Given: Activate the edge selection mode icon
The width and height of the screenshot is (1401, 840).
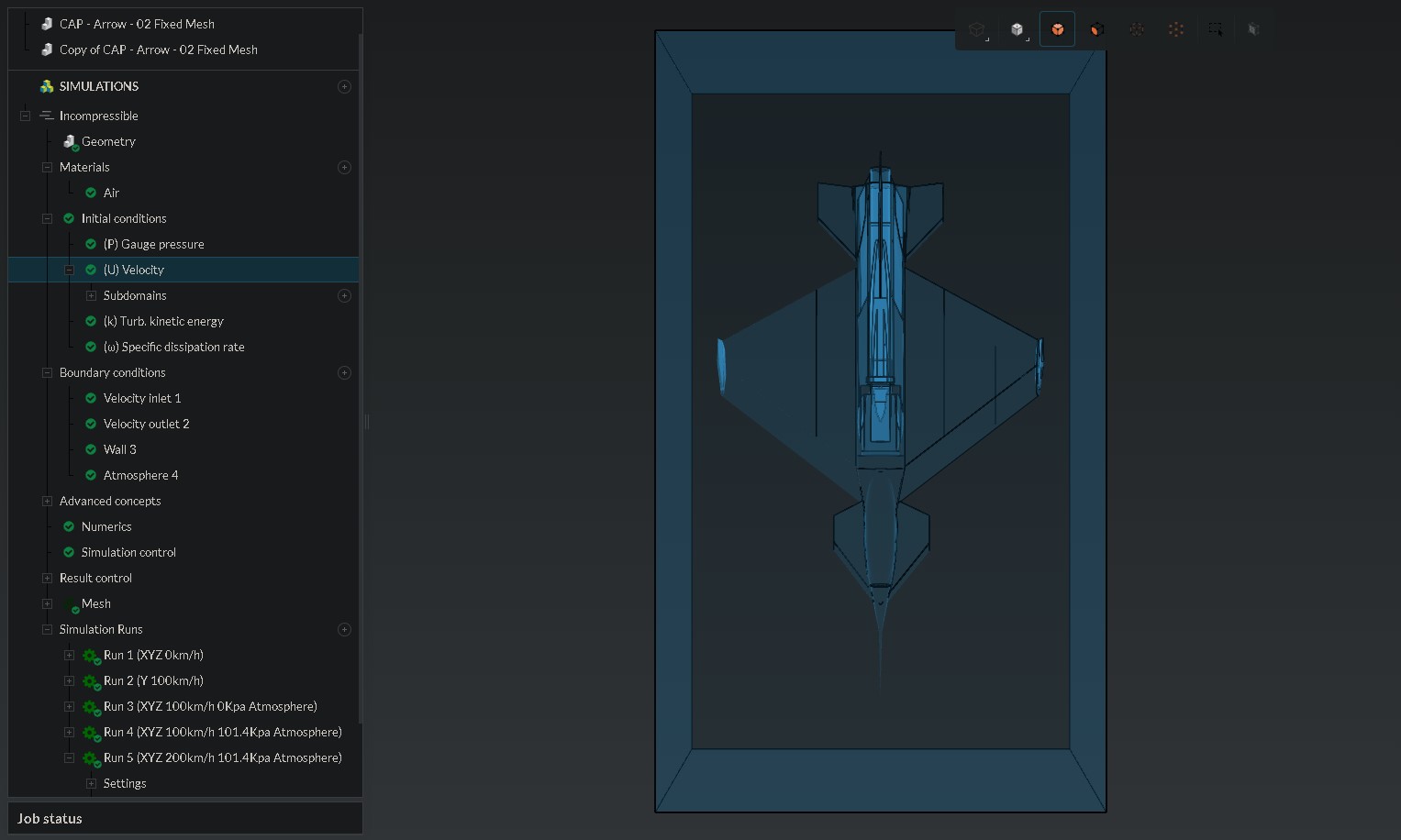Looking at the screenshot, I should (1137, 29).
